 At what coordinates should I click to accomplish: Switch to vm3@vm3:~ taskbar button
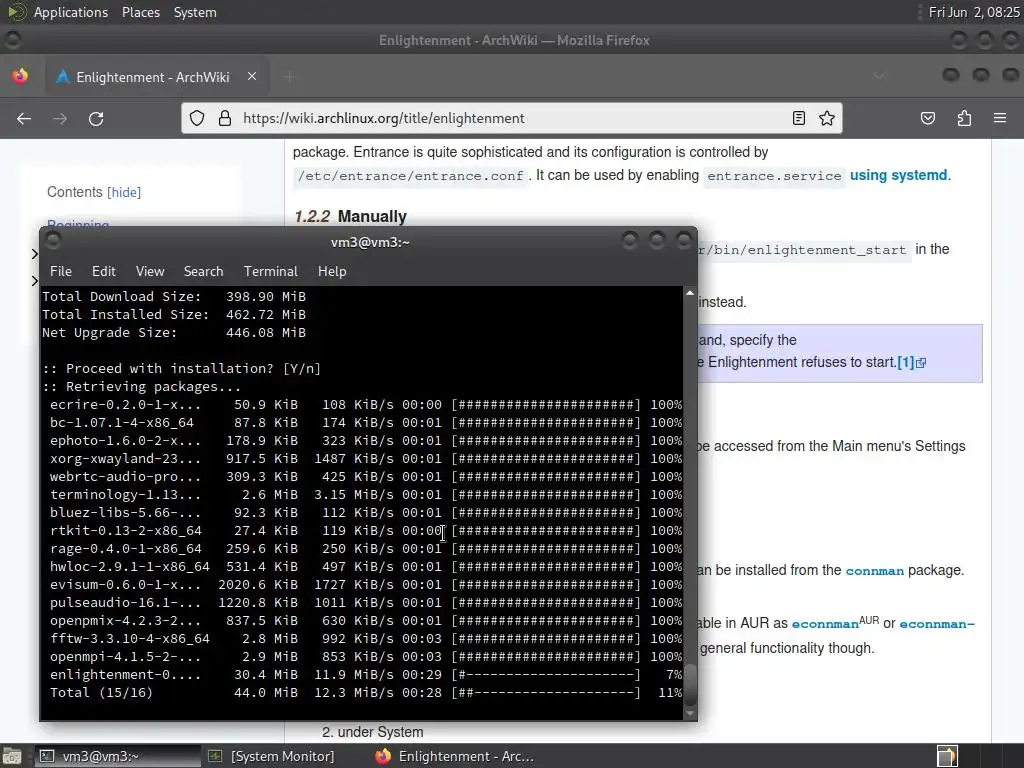pos(116,756)
